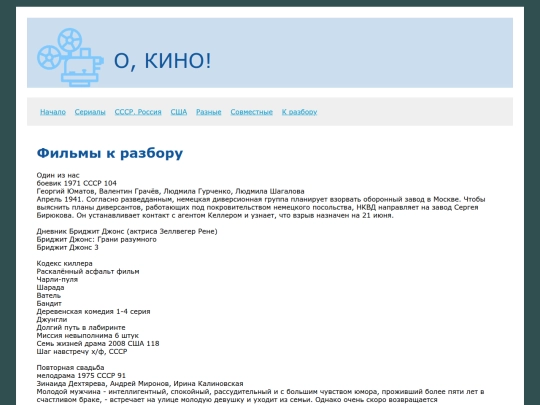
Task: Select 'Миссия невыполнима 6 штук'
Action: (87, 335)
